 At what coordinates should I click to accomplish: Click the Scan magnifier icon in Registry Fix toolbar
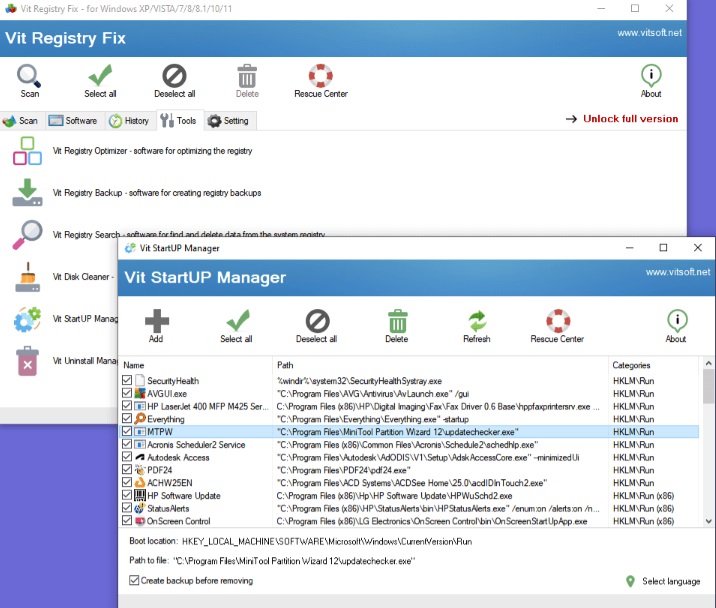click(x=28, y=78)
